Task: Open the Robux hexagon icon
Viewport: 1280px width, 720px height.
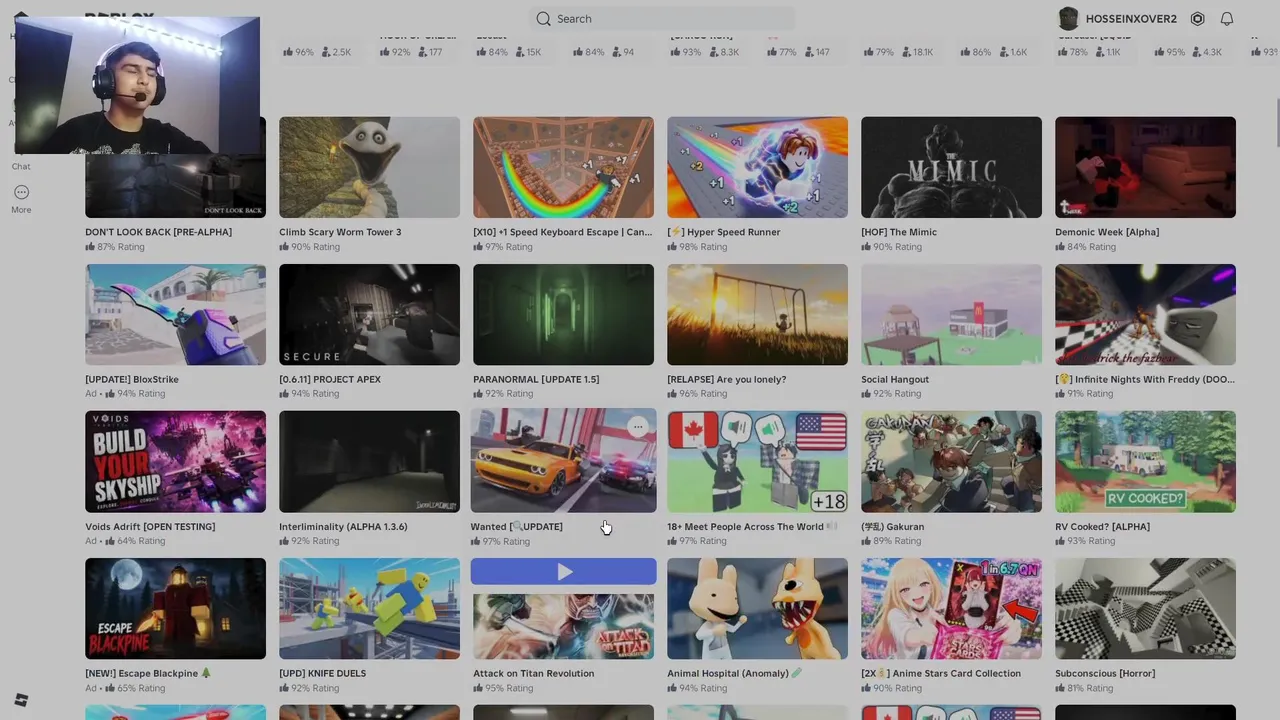Action: (x=1197, y=19)
